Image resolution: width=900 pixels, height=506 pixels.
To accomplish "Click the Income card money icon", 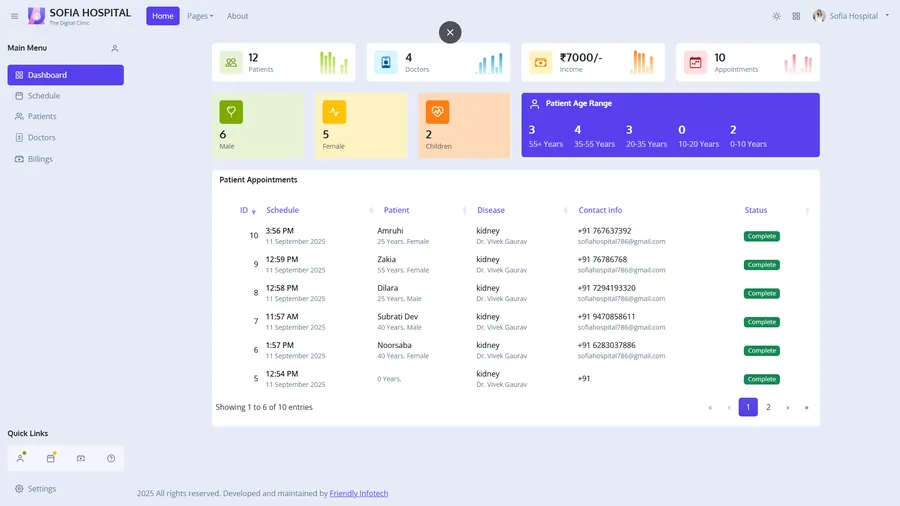I will [541, 63].
